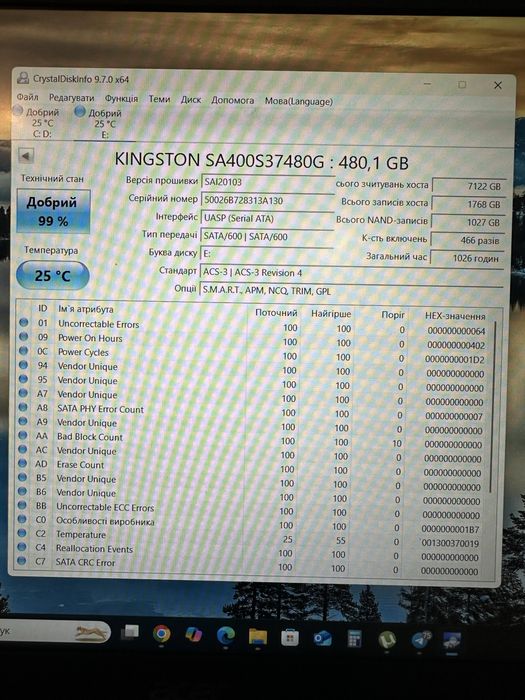Click the HEX-значення column header
Viewport: 525px width, 700px height.
[454, 316]
